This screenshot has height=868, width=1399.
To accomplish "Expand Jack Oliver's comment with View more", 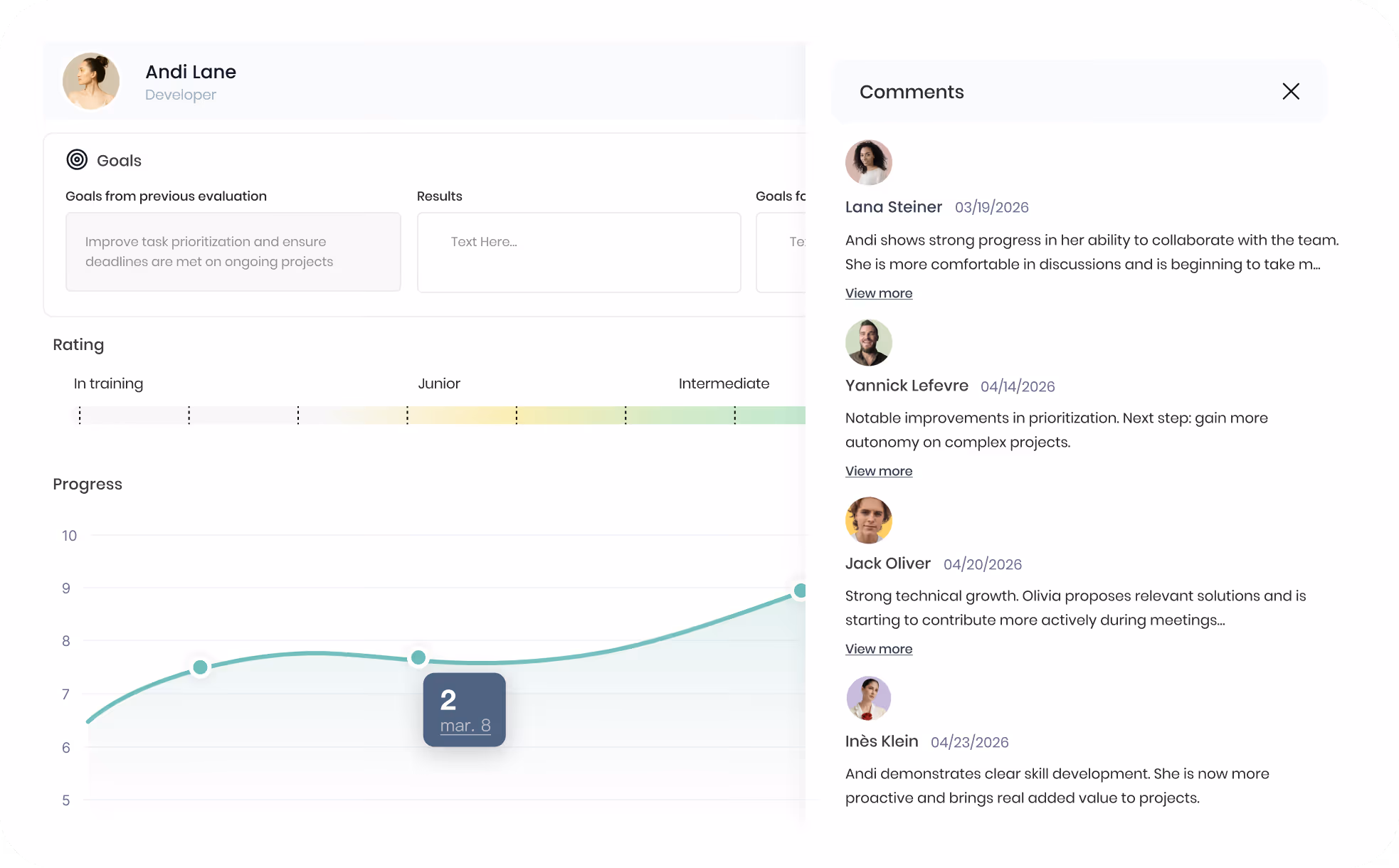I will [879, 649].
